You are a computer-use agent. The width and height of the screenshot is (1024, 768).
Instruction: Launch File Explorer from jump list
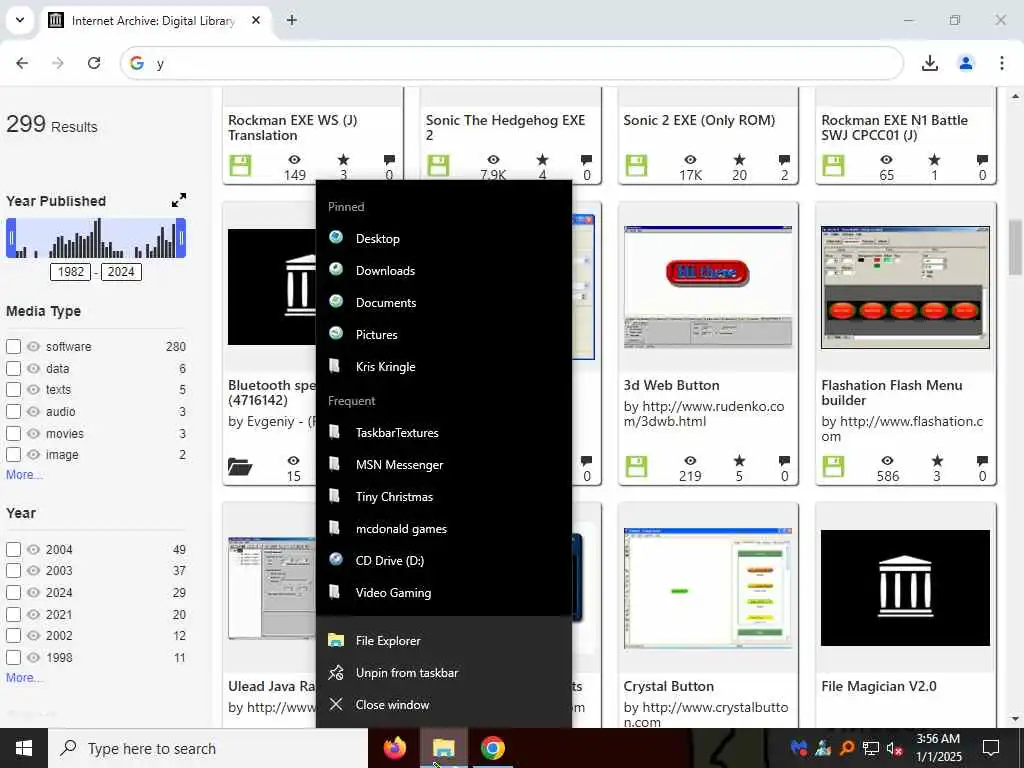pyautogui.click(x=443, y=641)
